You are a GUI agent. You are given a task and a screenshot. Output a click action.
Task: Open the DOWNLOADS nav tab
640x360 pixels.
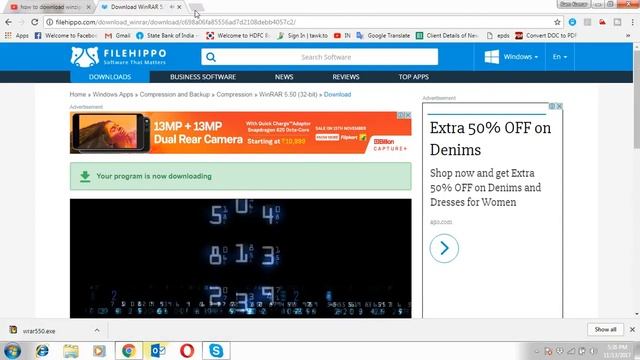110,77
